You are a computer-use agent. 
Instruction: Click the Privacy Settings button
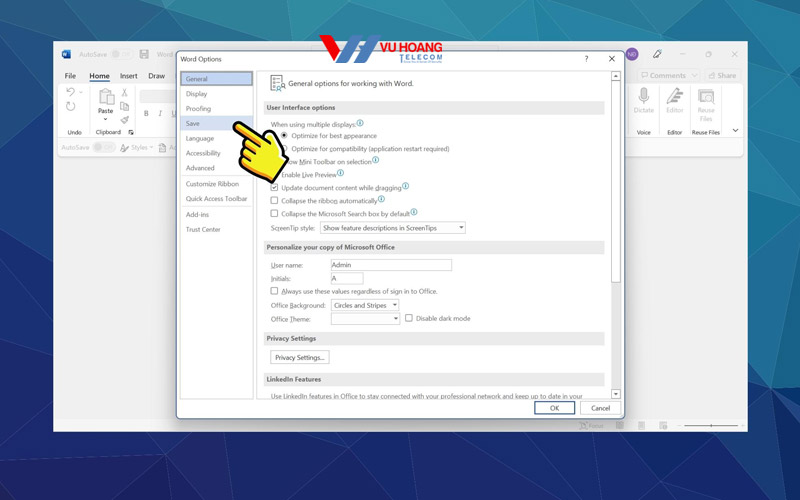(299, 357)
